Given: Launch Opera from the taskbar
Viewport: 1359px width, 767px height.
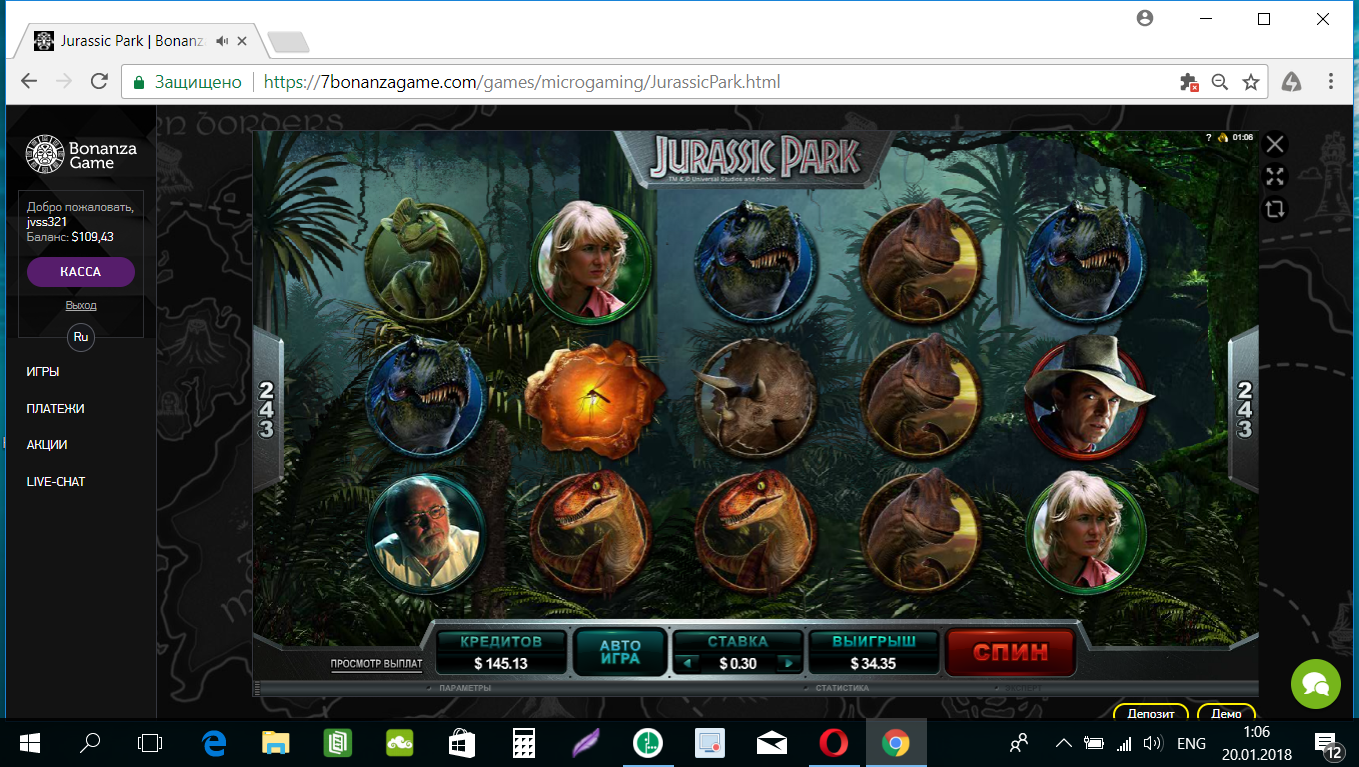Looking at the screenshot, I should click(x=833, y=743).
